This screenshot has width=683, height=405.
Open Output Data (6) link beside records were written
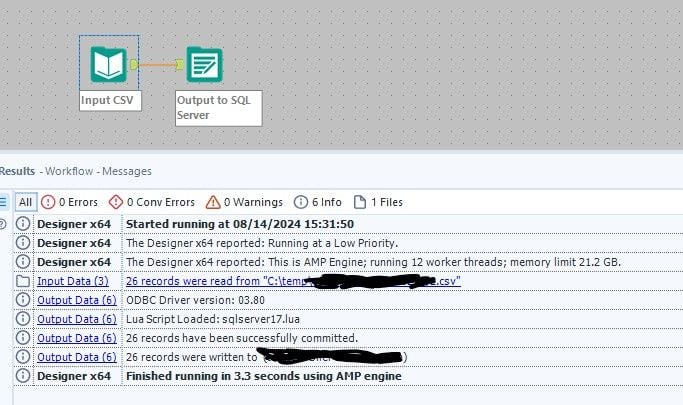tap(77, 357)
